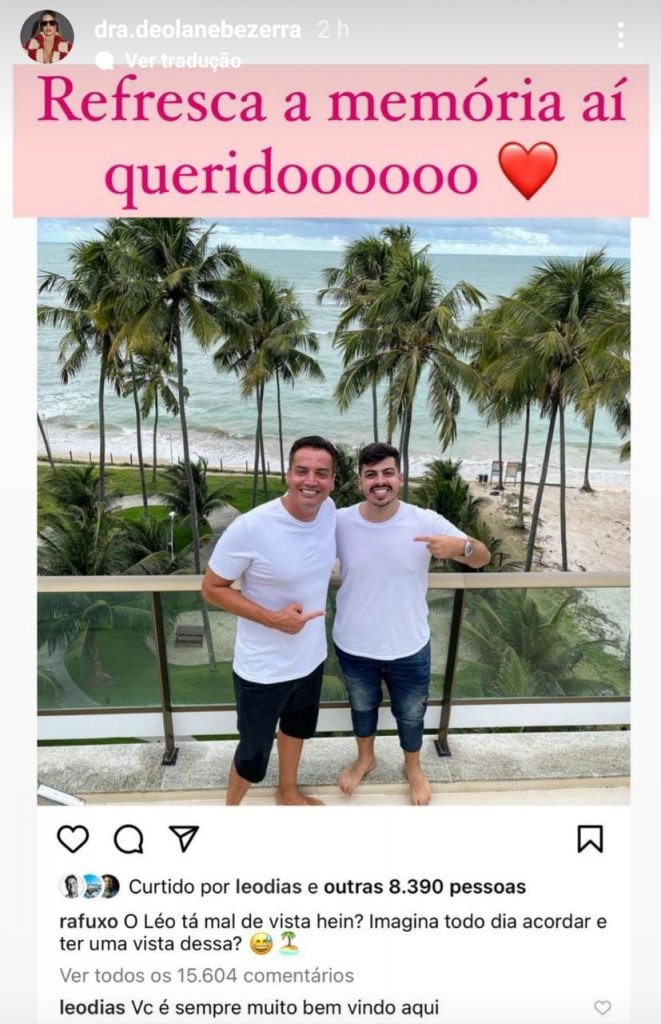Like the post with heart icon
Image resolution: width=661 pixels, height=1024 pixels.
coord(73,839)
